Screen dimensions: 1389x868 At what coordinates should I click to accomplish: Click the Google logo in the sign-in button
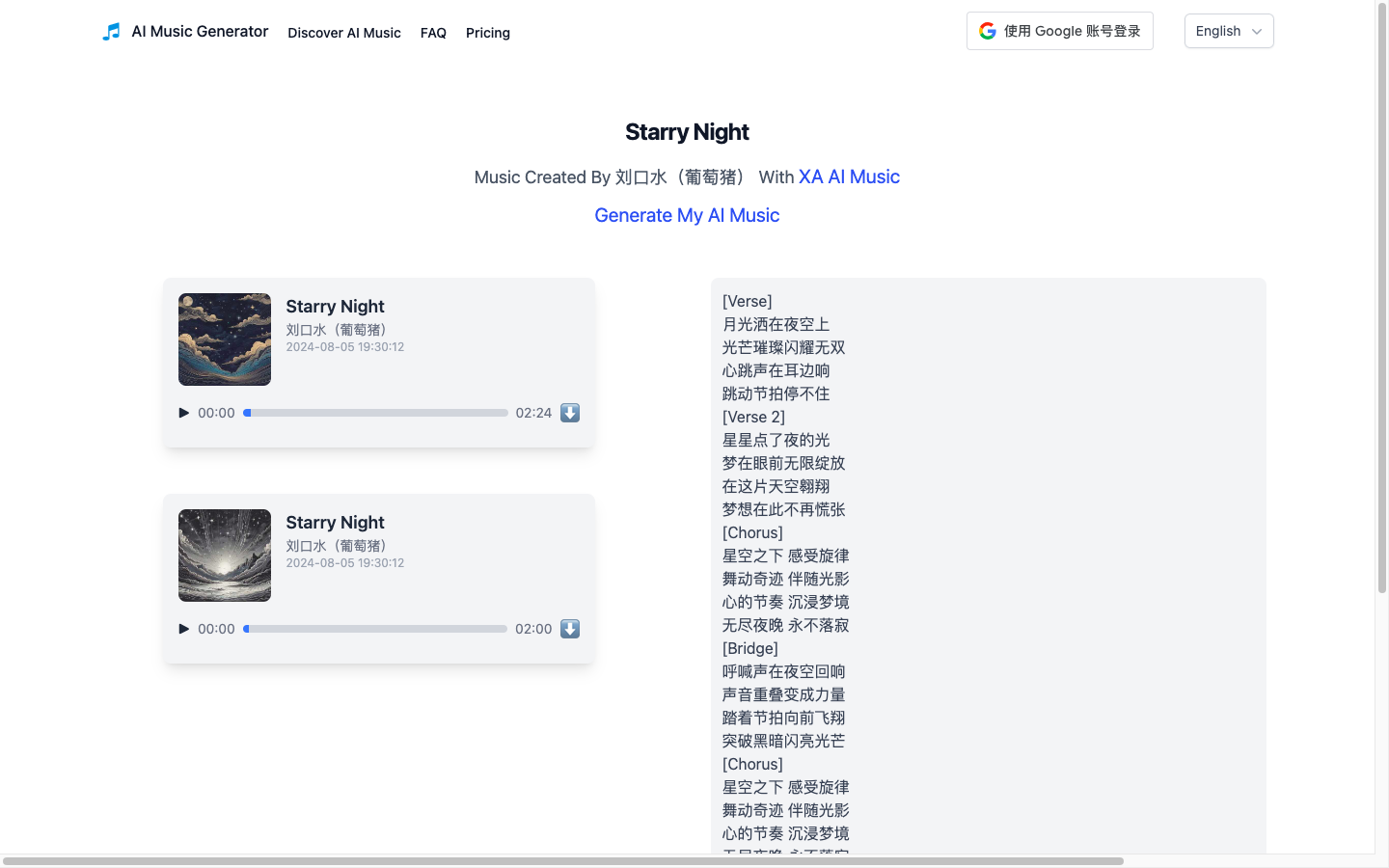pyautogui.click(x=988, y=31)
